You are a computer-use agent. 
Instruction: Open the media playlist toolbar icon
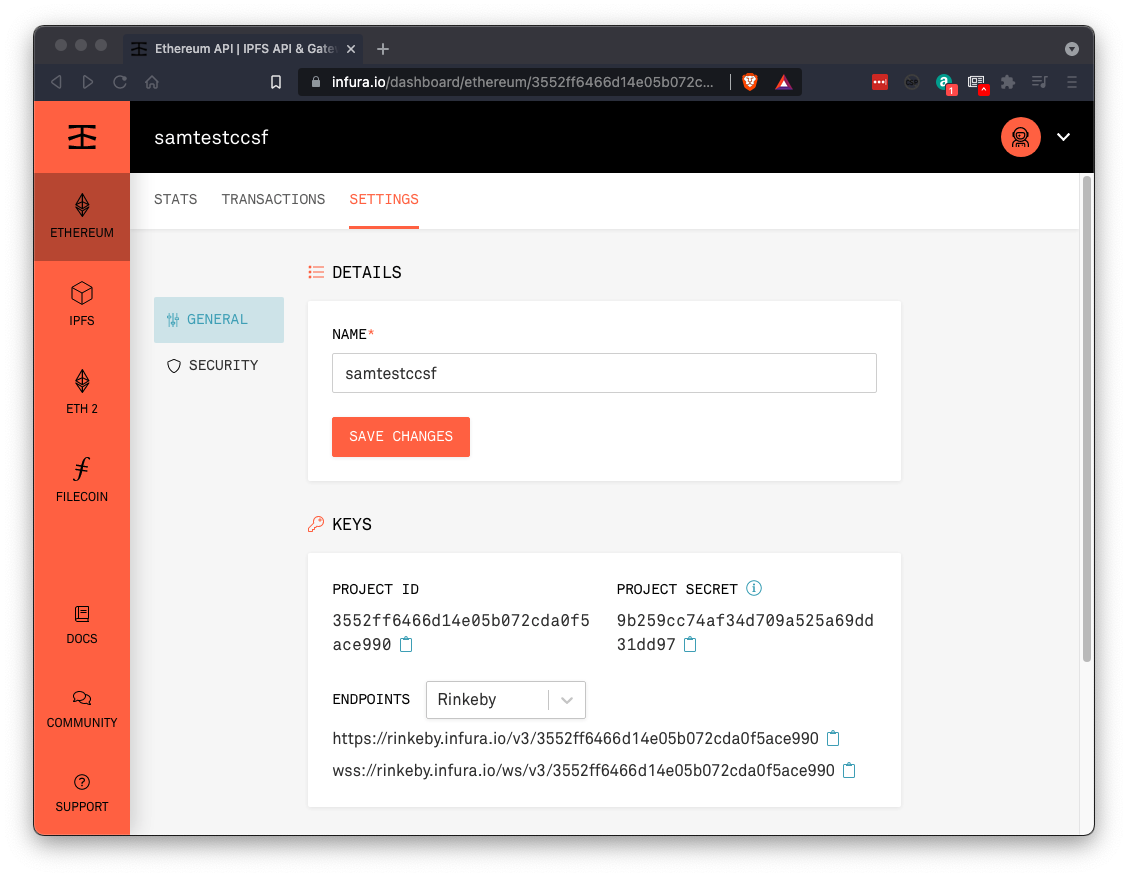[1040, 82]
